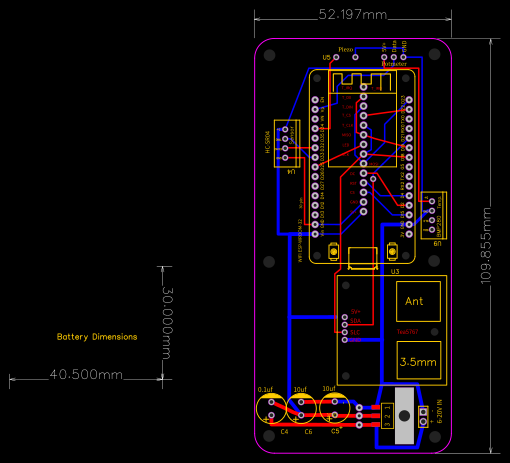Click the right ESP32 push button footprint
This screenshot has width=510, height=463.
coord(392,251)
